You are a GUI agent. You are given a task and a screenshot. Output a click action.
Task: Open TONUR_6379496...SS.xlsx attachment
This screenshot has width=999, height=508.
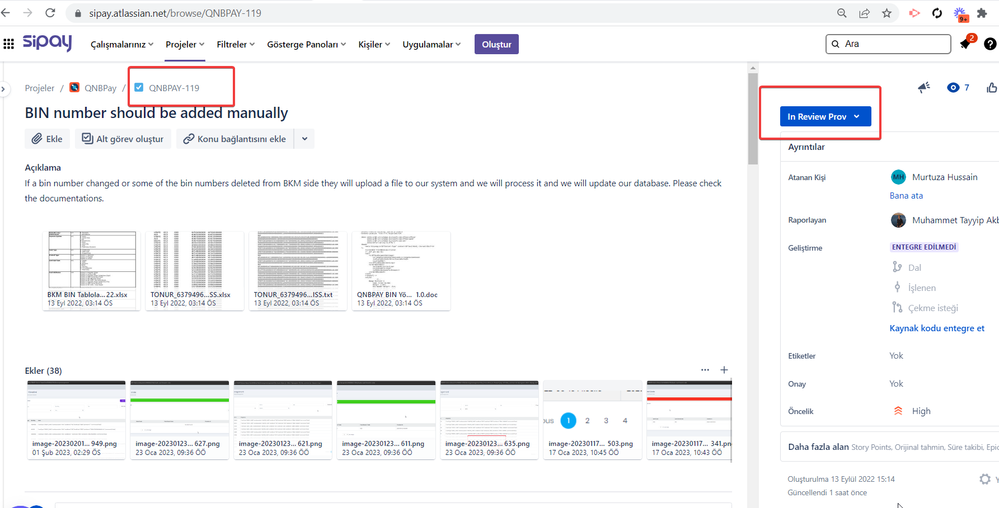(194, 271)
